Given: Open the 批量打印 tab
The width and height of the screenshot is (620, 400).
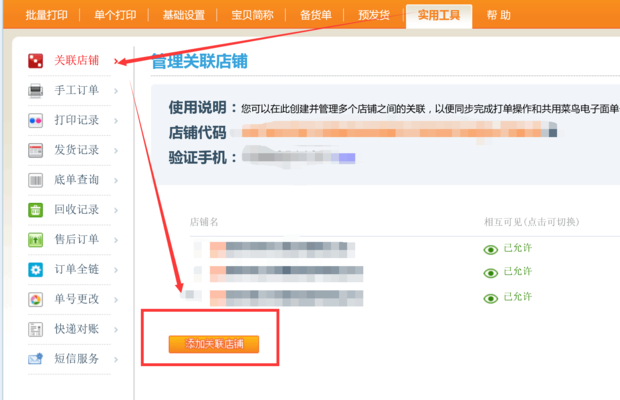Looking at the screenshot, I should [47, 15].
